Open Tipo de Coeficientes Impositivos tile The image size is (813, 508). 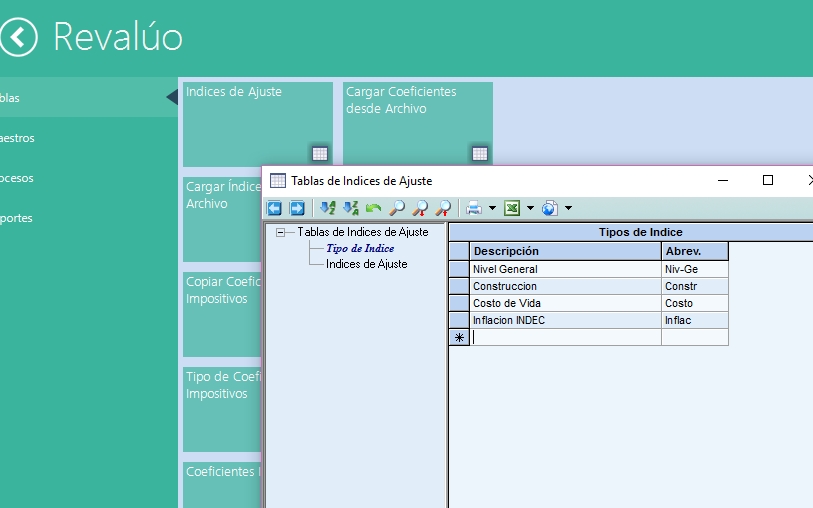click(x=222, y=409)
